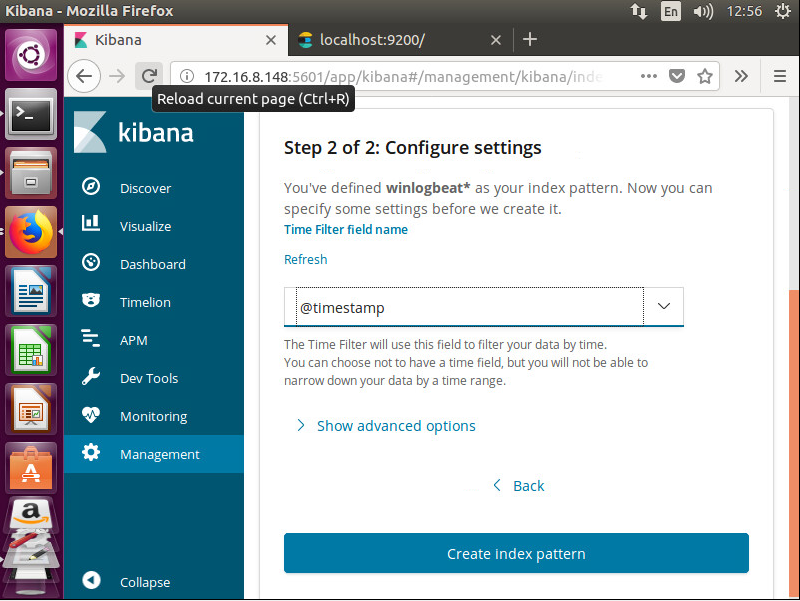Show more toolbar items chevron
800x601 pixels.
pos(741,77)
